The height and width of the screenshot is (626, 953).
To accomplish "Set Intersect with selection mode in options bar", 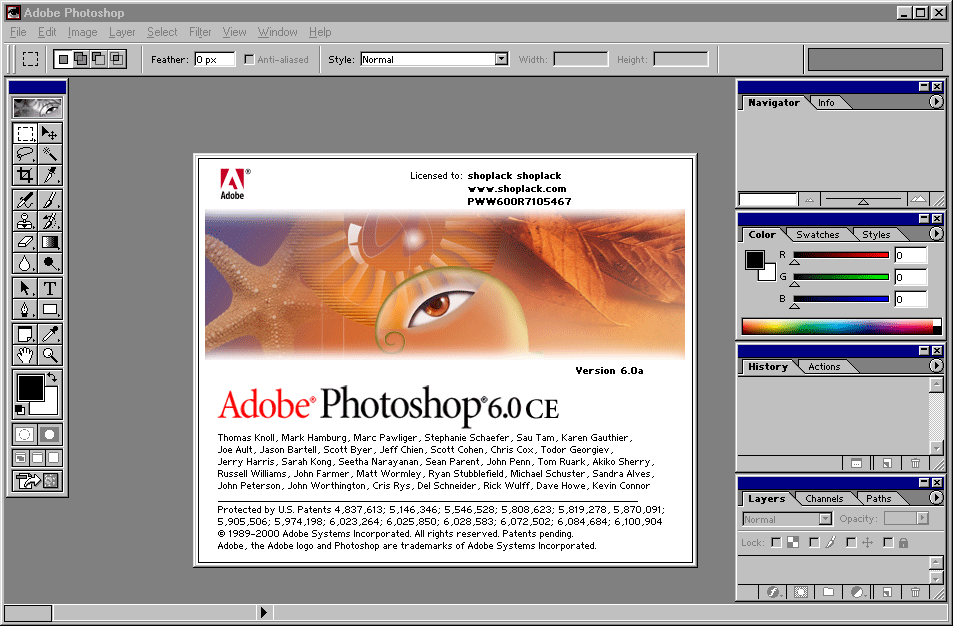I will click(x=116, y=59).
